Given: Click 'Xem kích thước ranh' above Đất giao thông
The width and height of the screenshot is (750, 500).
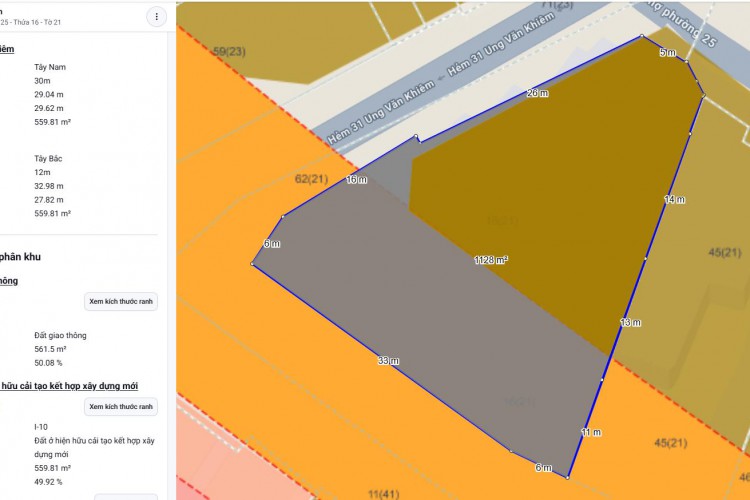Looking at the screenshot, I should 121,301.
